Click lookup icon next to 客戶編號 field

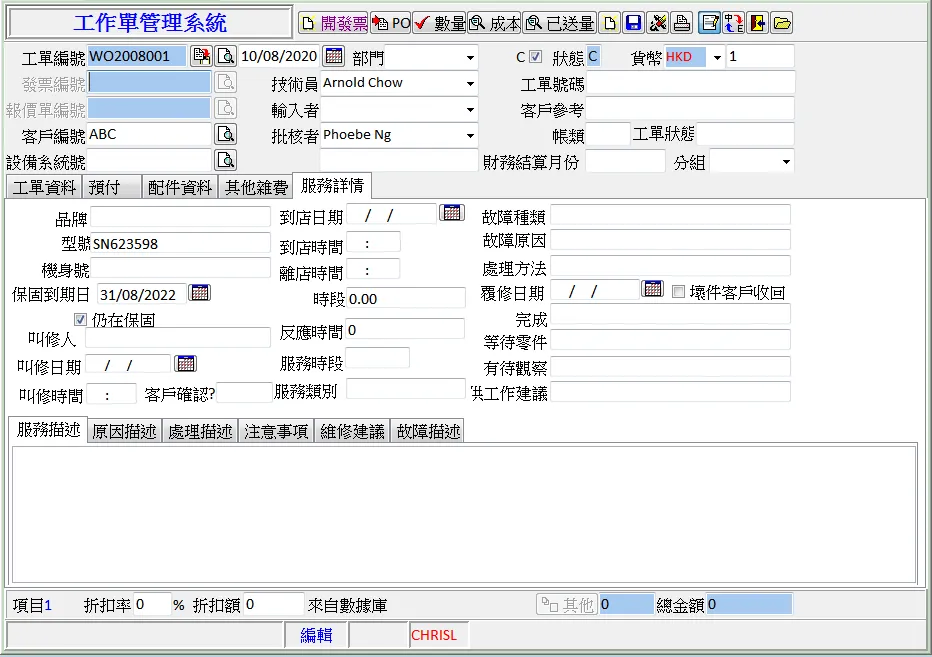(226, 134)
